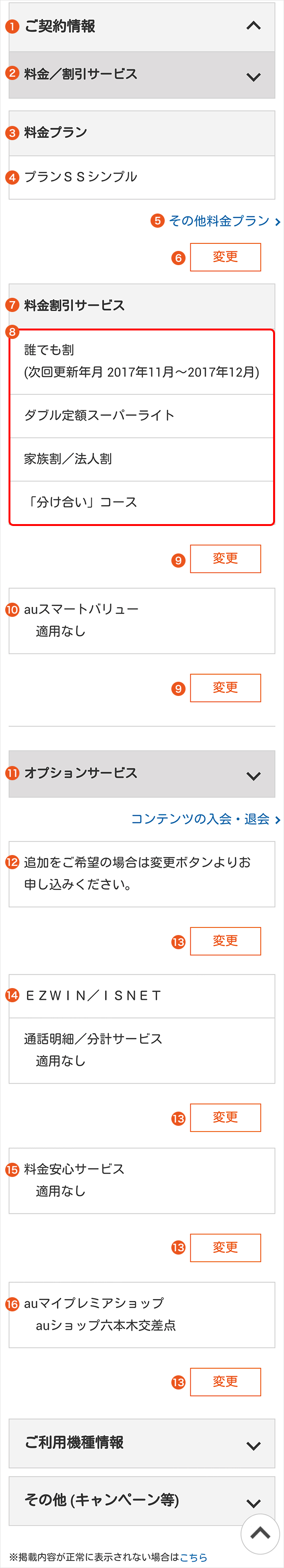This screenshot has height=1568, width=284.
Task: Collapse the ご契約情報 section header
Action: (141, 26)
